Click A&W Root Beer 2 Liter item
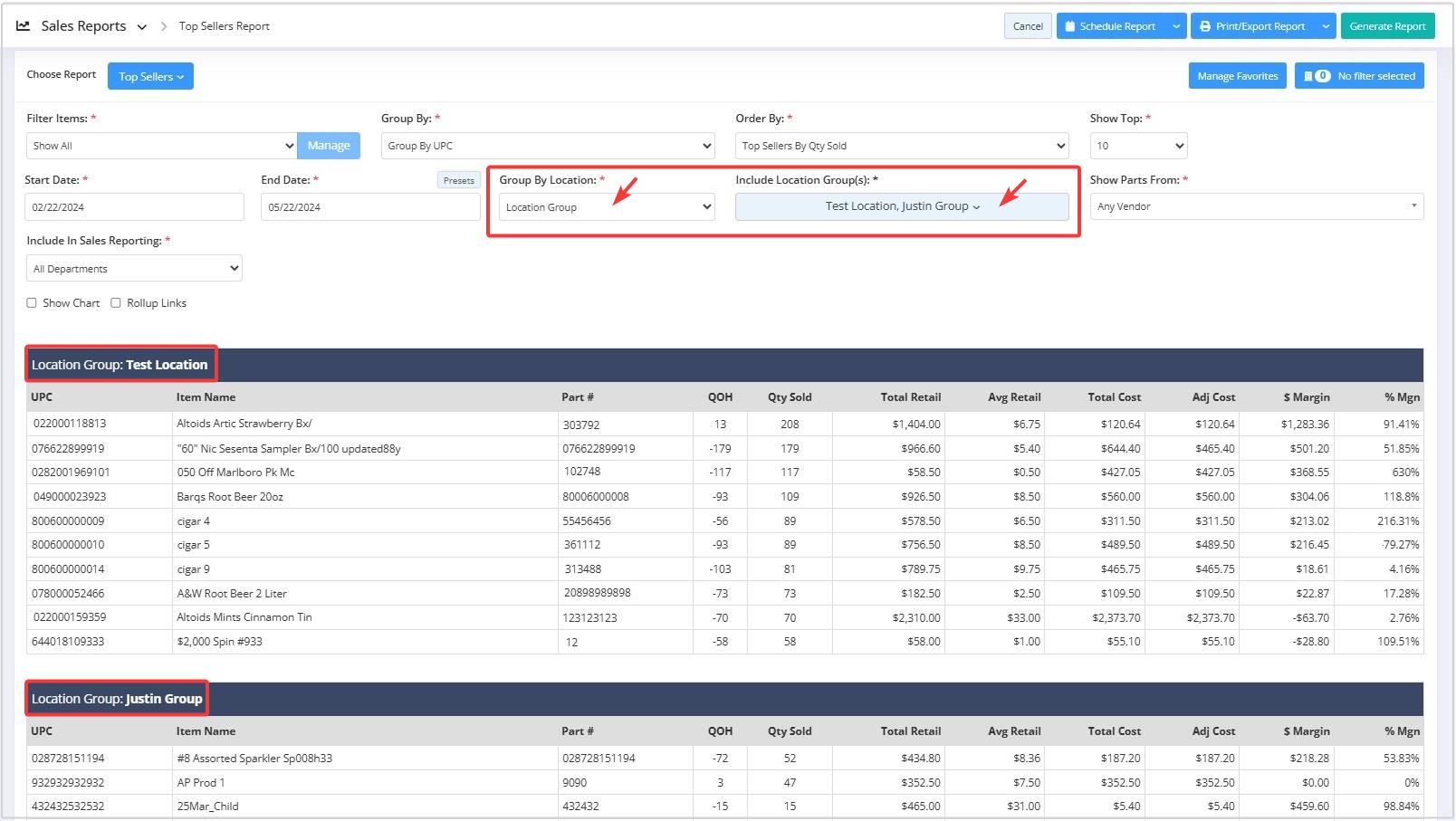This screenshot has width=1456, height=821. point(232,594)
